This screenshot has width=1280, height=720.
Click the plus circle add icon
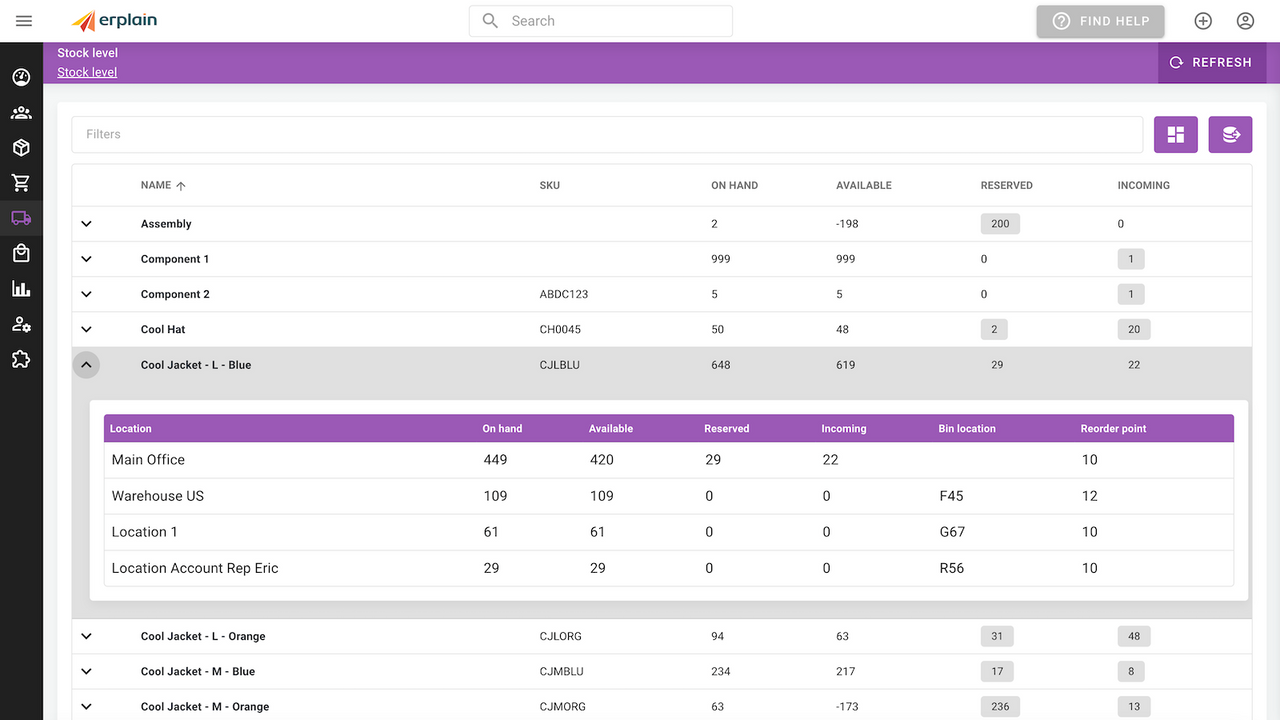pos(1203,21)
